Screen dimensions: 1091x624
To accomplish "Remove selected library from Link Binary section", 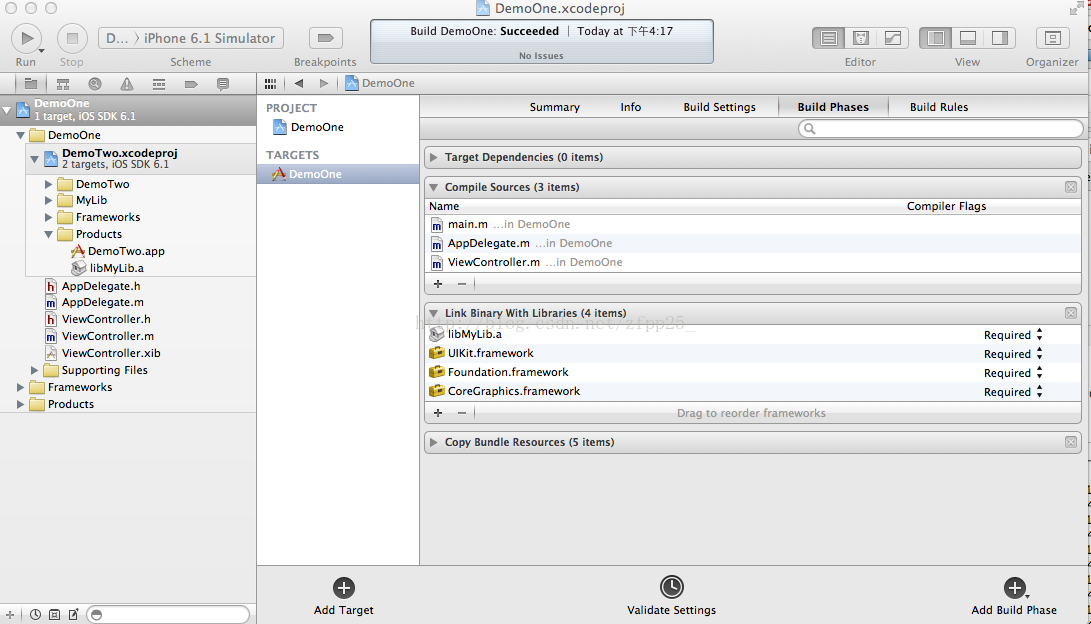I will [x=461, y=413].
